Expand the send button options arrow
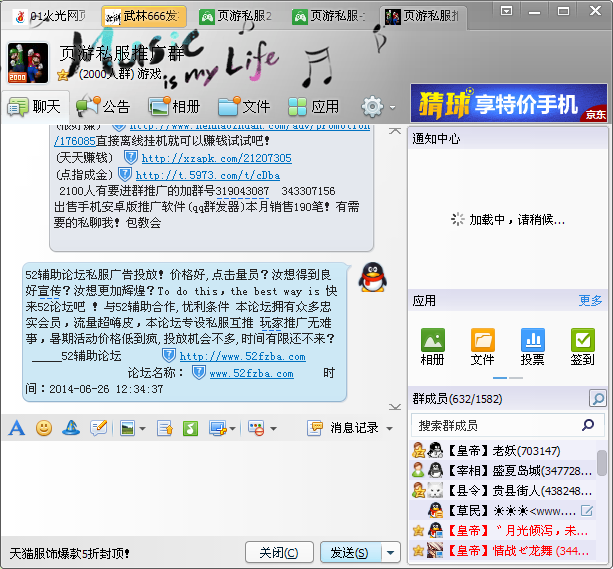Image resolution: width=613 pixels, height=569 pixels. click(x=391, y=553)
